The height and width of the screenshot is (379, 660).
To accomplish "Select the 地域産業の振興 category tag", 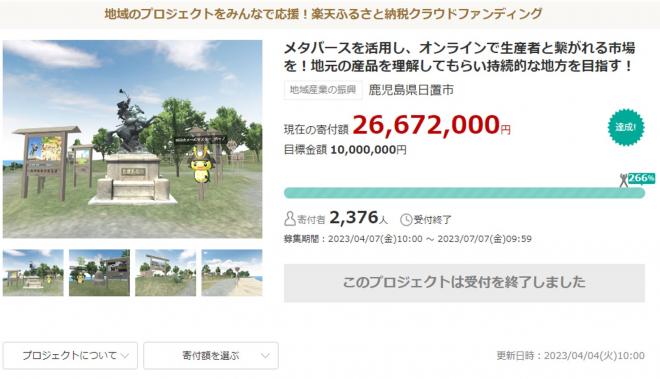I will [323, 90].
